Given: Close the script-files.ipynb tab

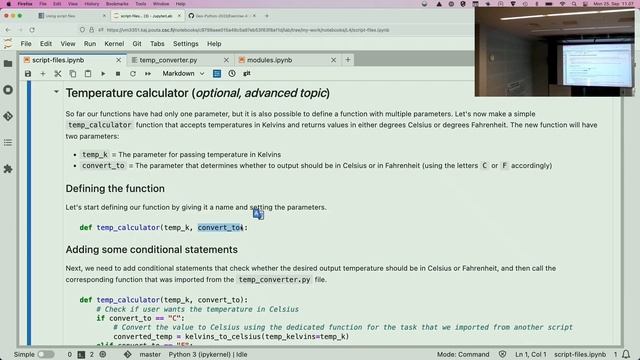Looking at the screenshot, I should [x=118, y=60].
